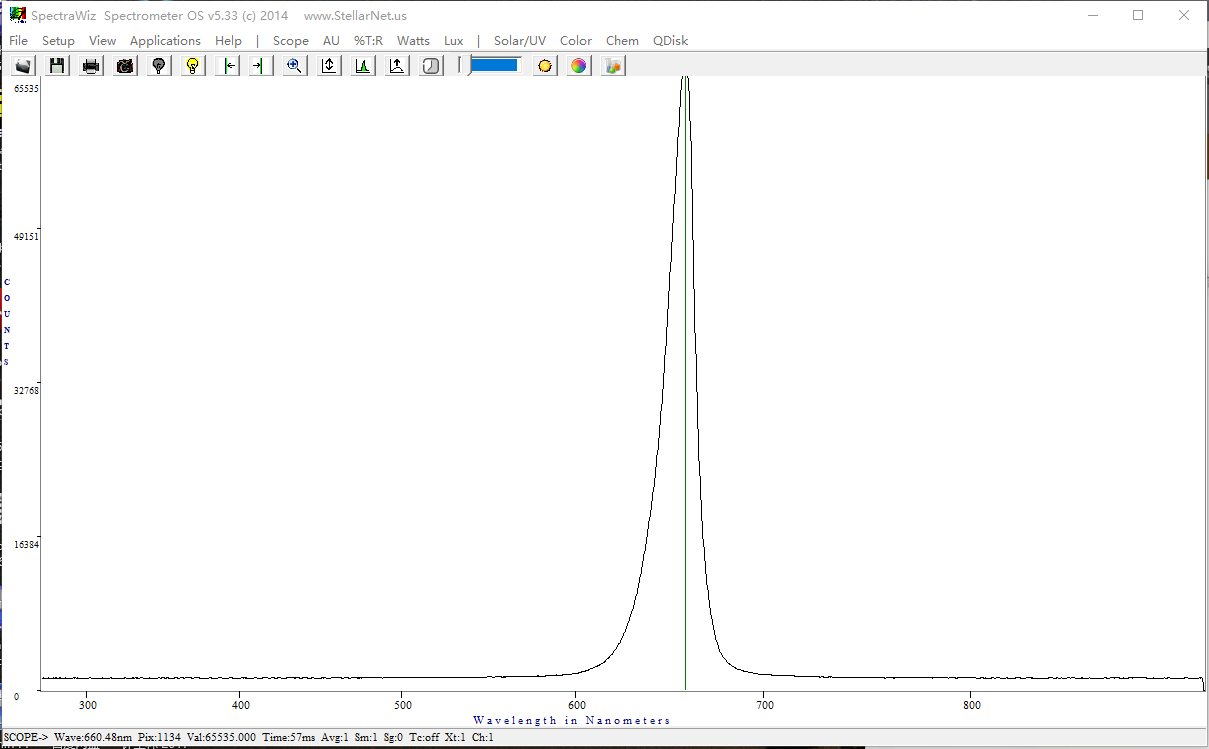The image size is (1209, 749).
Task: Click the open file folder icon
Action: [23, 66]
